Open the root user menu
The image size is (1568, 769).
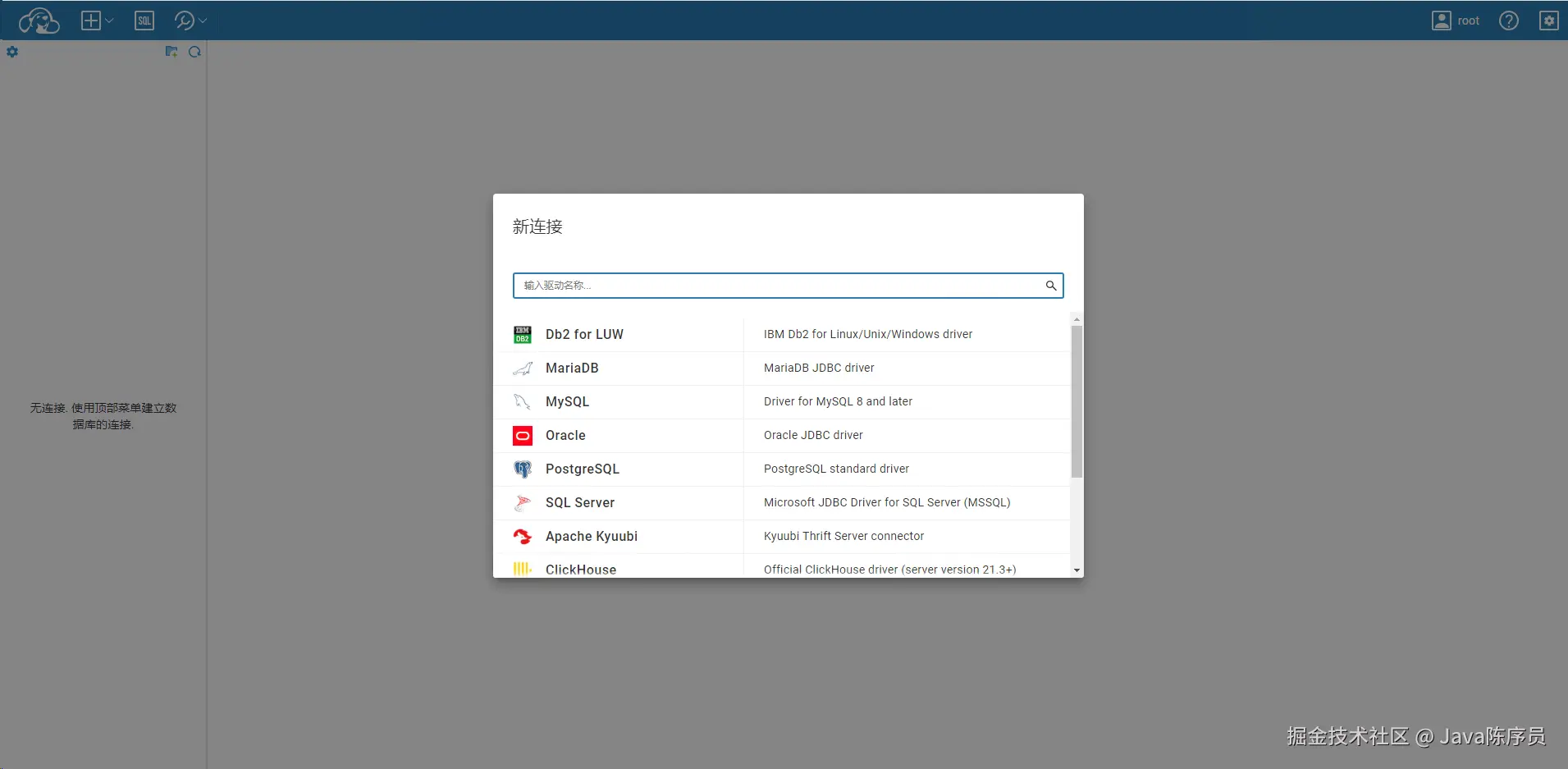tap(1456, 21)
